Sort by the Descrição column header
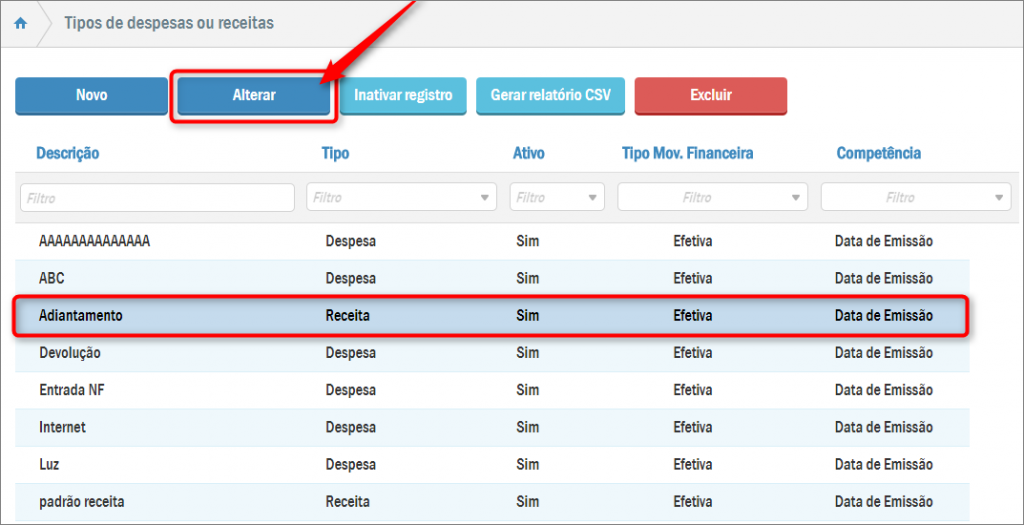1024x525 pixels. click(68, 154)
